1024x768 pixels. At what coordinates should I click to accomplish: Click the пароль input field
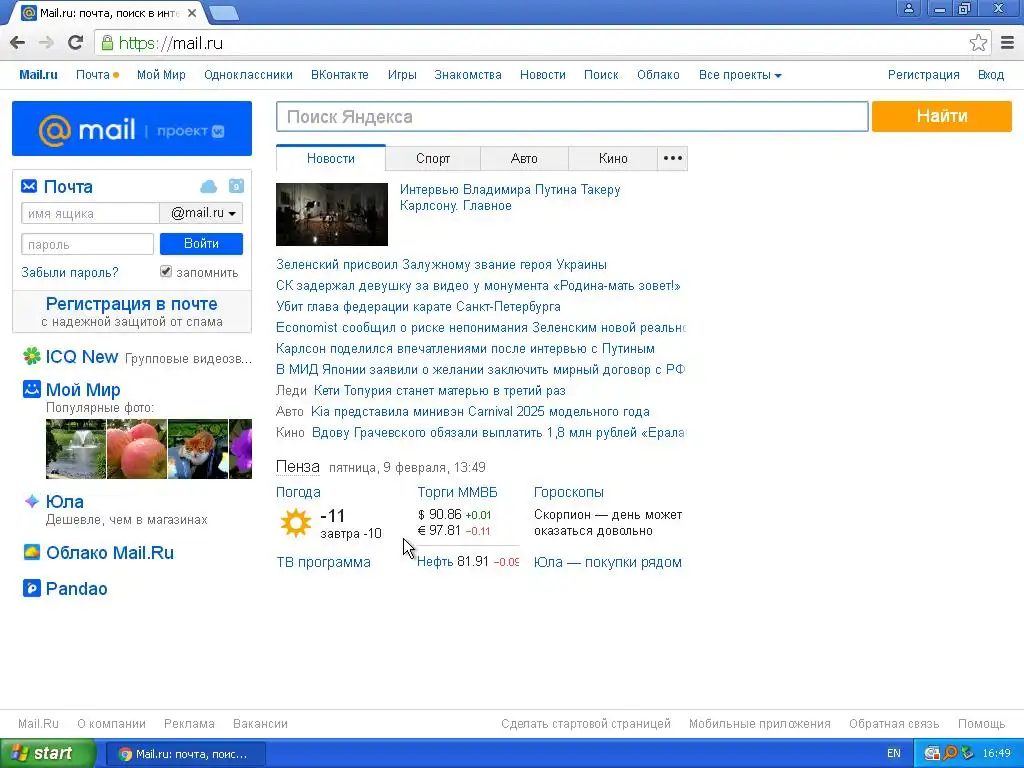coord(88,244)
